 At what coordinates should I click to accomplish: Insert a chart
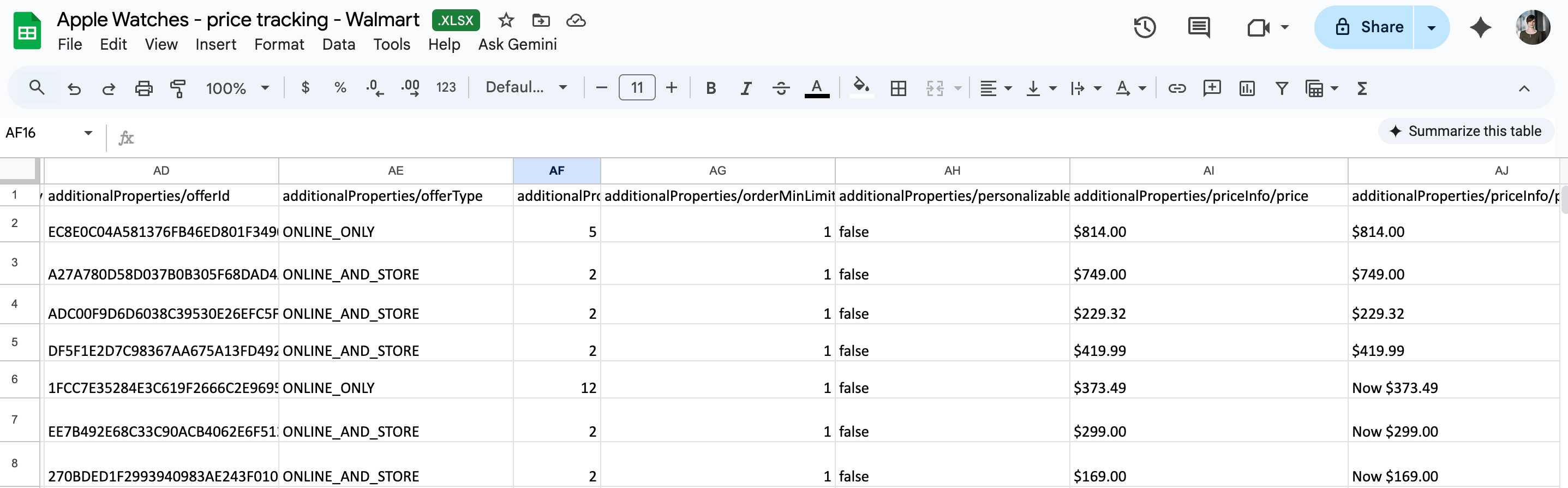pyautogui.click(x=1247, y=88)
